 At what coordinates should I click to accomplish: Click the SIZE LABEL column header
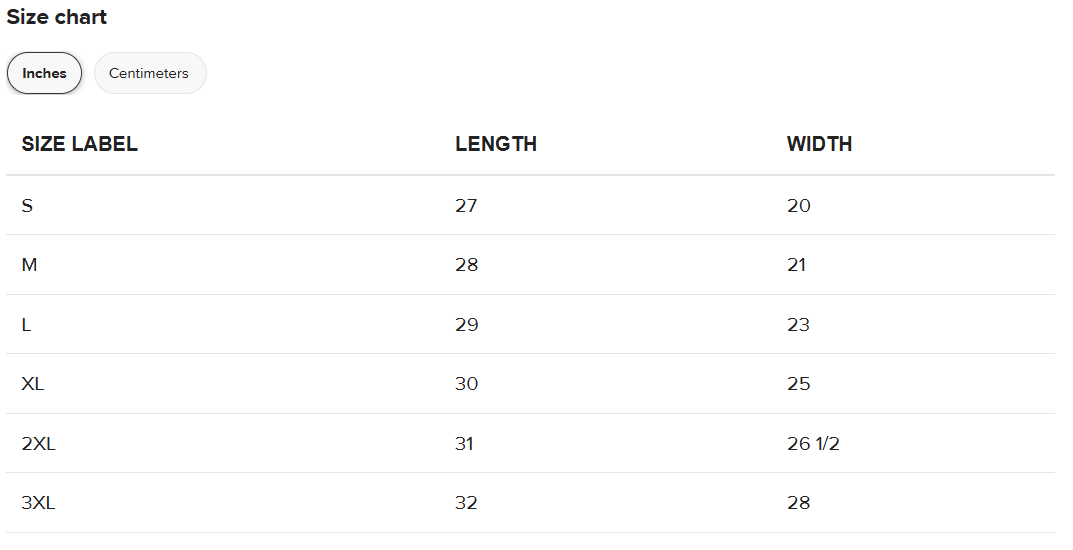tap(79, 144)
